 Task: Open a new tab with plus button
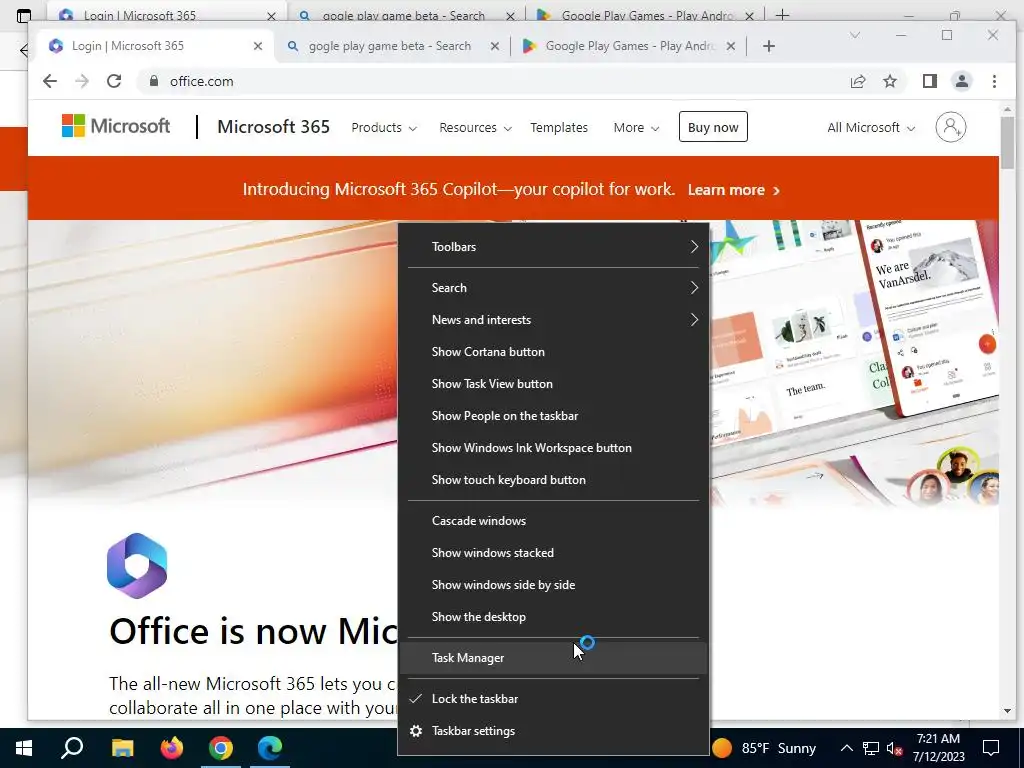(x=769, y=46)
